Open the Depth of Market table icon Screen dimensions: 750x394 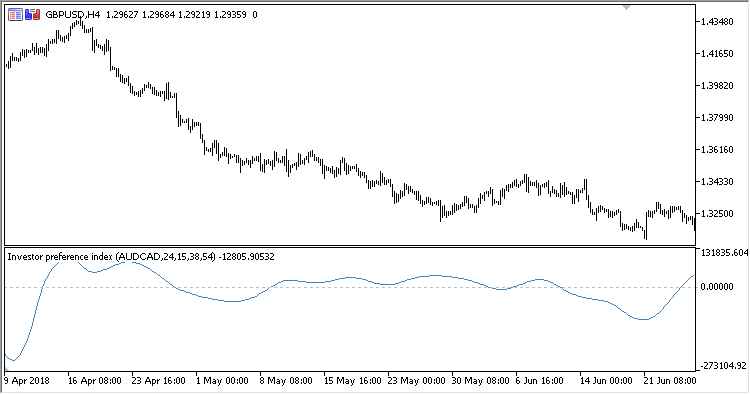[x=15, y=15]
